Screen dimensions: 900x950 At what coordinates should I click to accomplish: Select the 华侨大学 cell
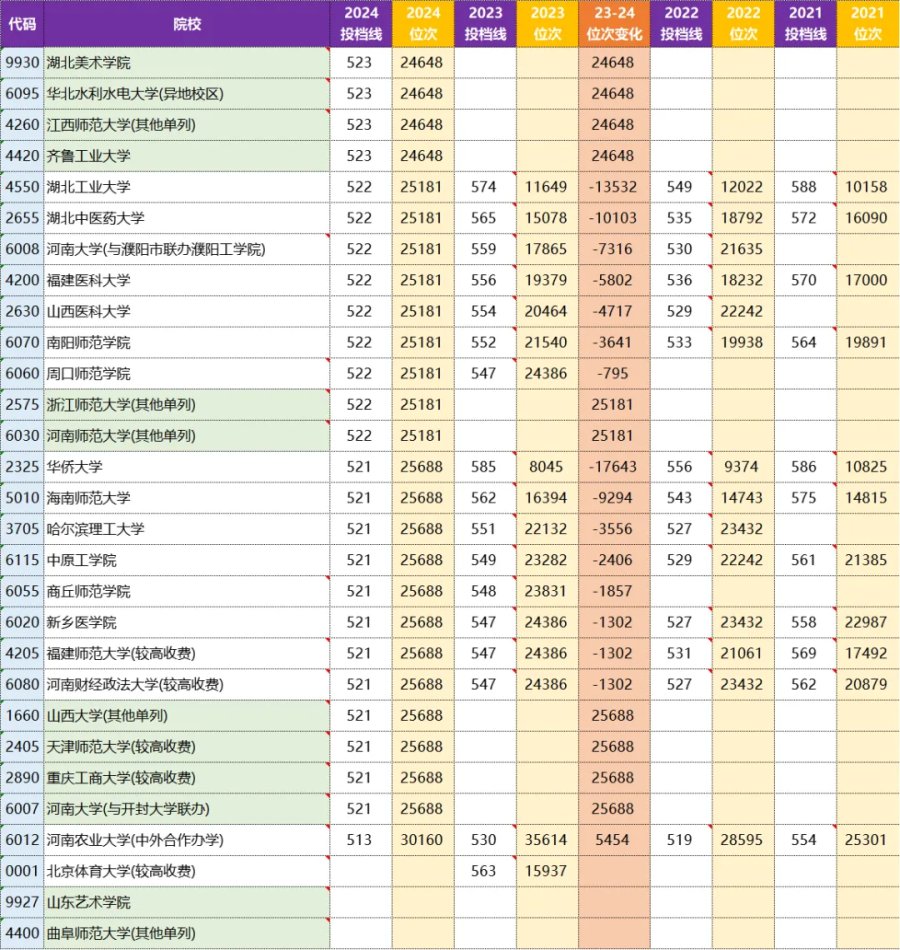[187, 467]
